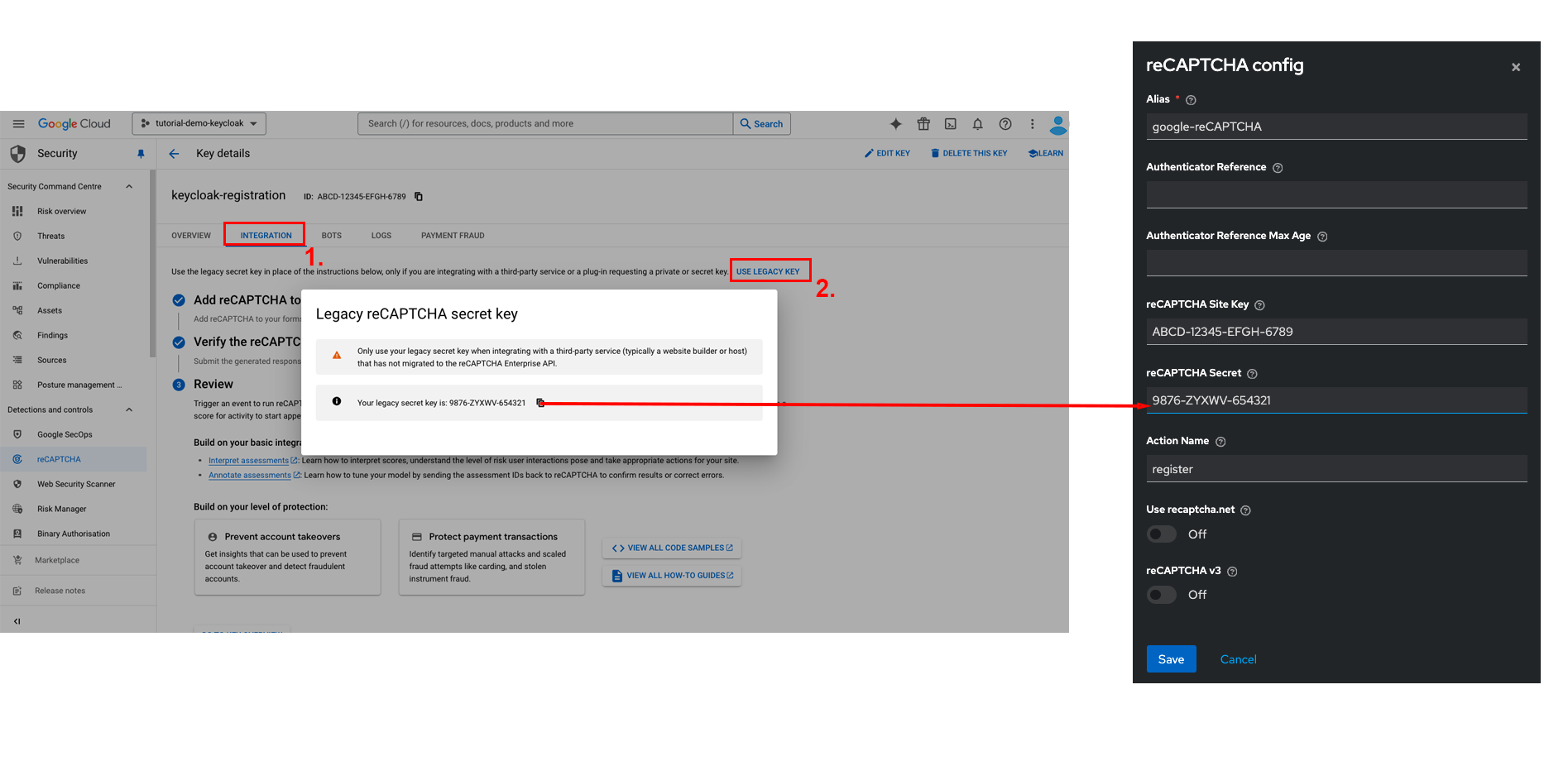Open the Protect payment transactions card
The height and width of the screenshot is (766, 1568).
pyautogui.click(x=491, y=558)
